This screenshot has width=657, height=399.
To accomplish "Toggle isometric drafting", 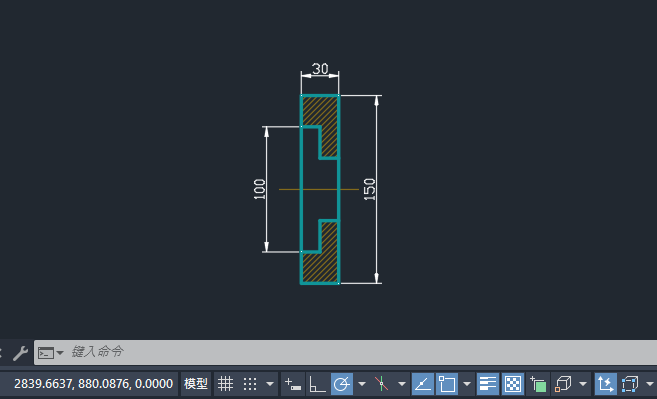I will pyautogui.click(x=381, y=383).
